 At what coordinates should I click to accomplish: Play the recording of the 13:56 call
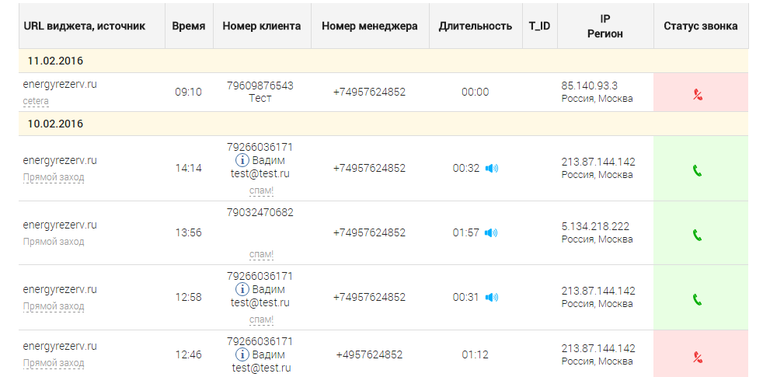(x=491, y=233)
